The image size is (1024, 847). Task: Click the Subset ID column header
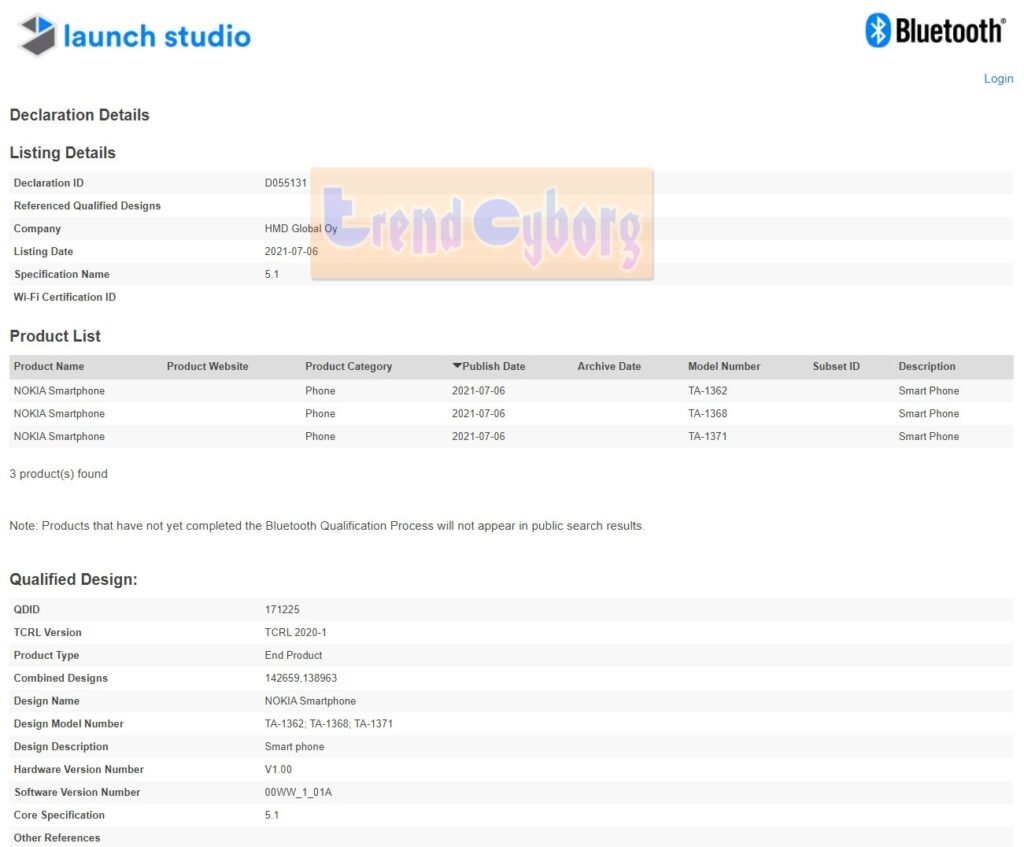click(x=836, y=367)
